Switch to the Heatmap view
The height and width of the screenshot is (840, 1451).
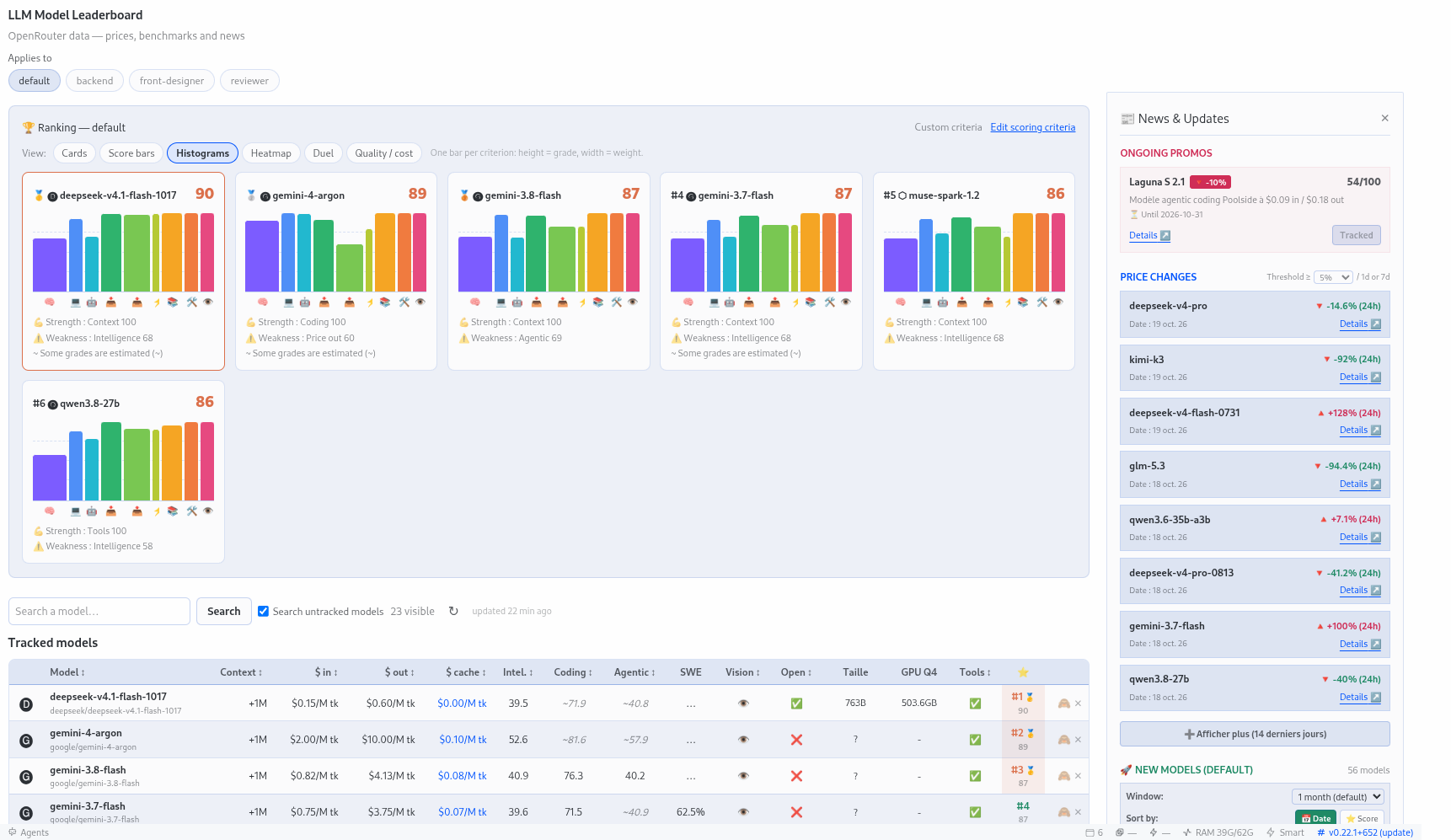click(270, 153)
